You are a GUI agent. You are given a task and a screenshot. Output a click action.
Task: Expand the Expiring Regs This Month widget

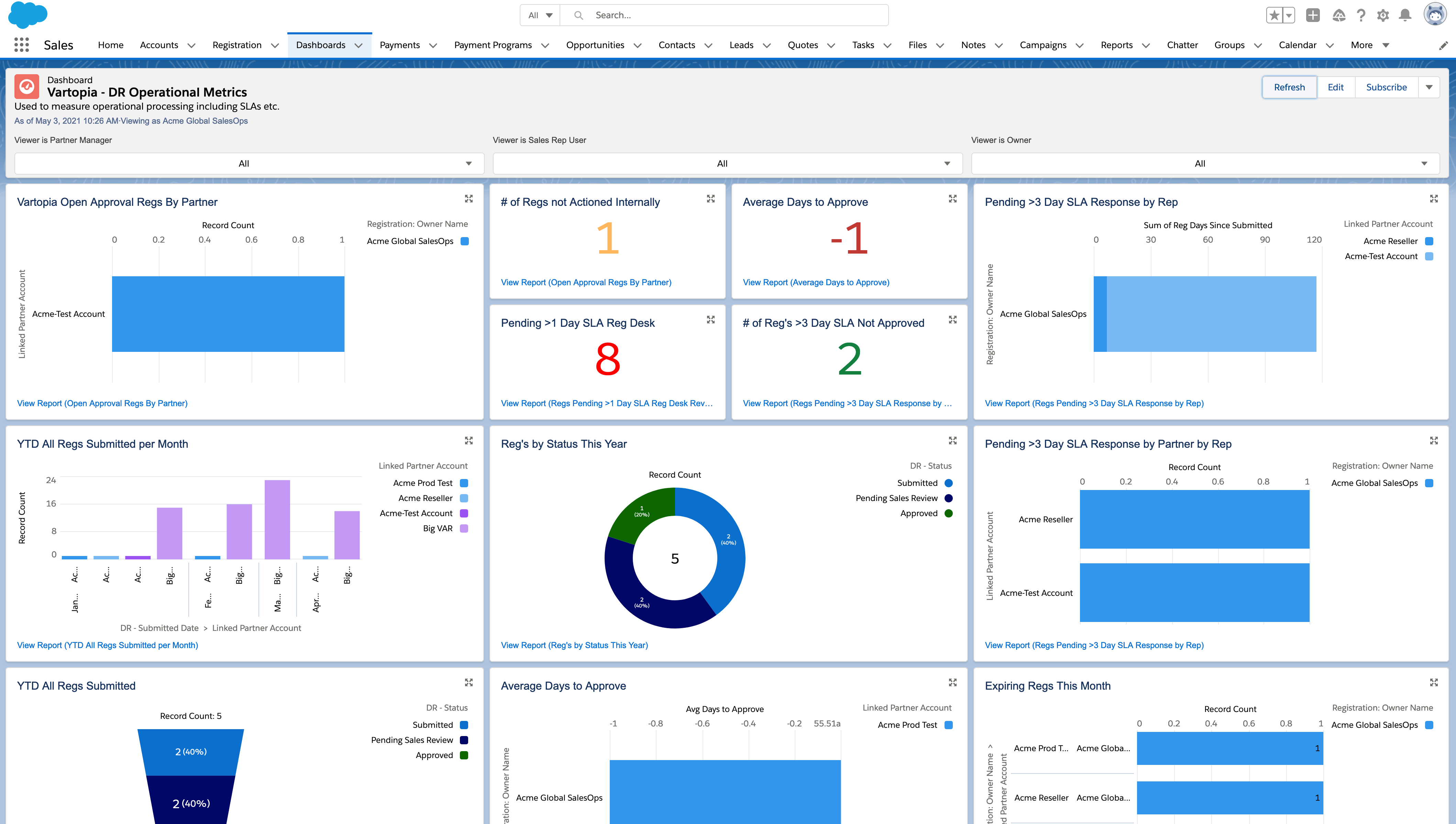pos(1434,682)
